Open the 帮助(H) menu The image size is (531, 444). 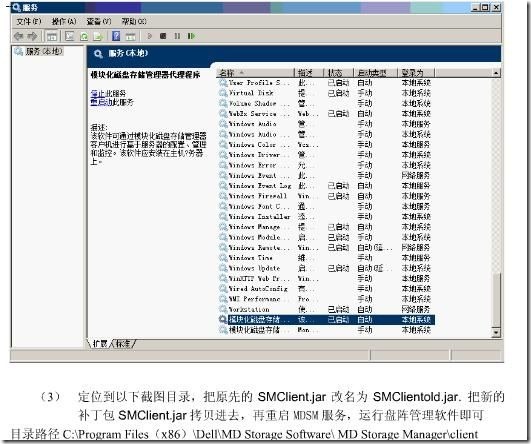[134, 21]
